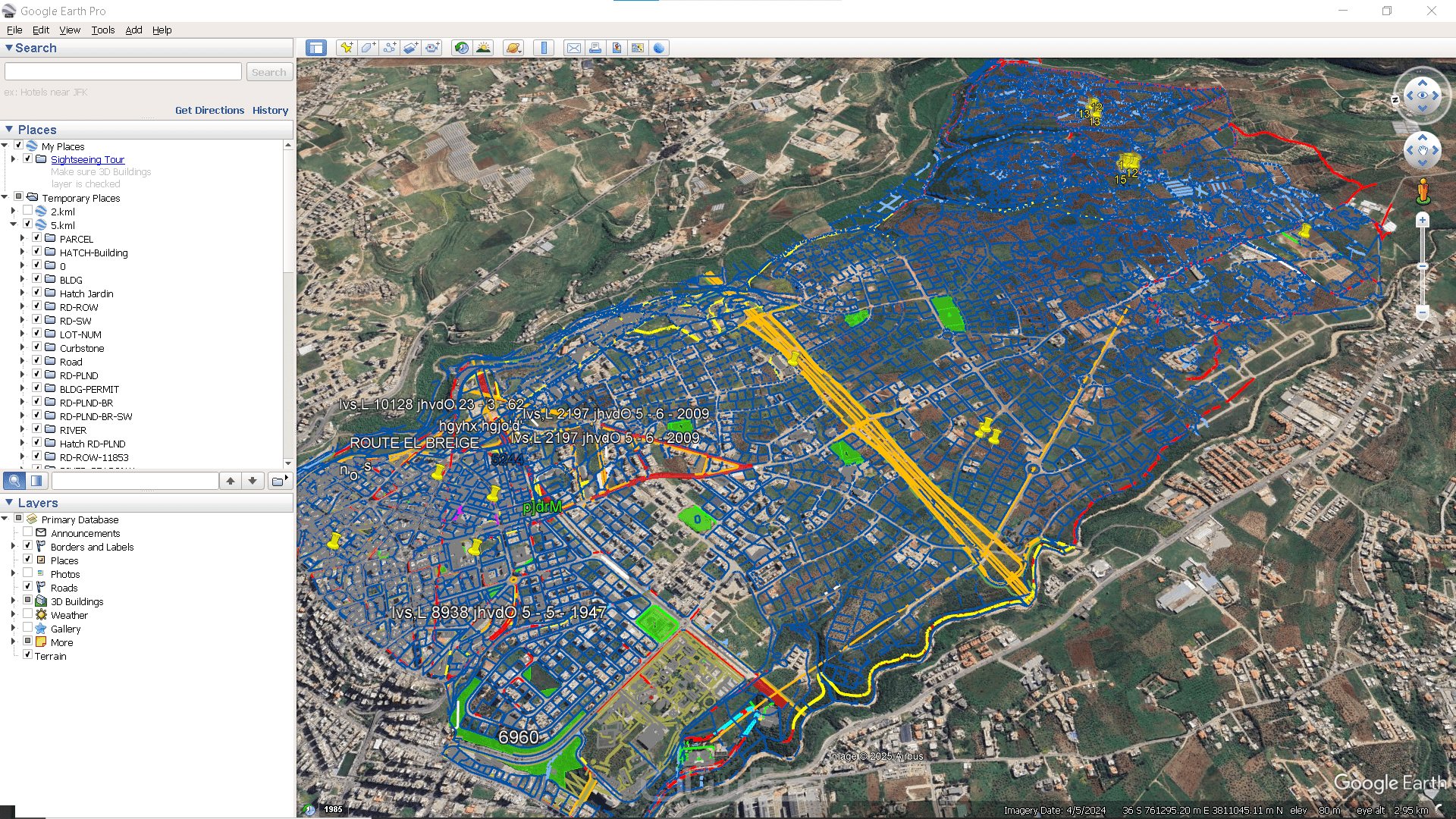Viewport: 1456px width, 819px height.
Task: Open the switch planets dropdown
Action: click(513, 48)
